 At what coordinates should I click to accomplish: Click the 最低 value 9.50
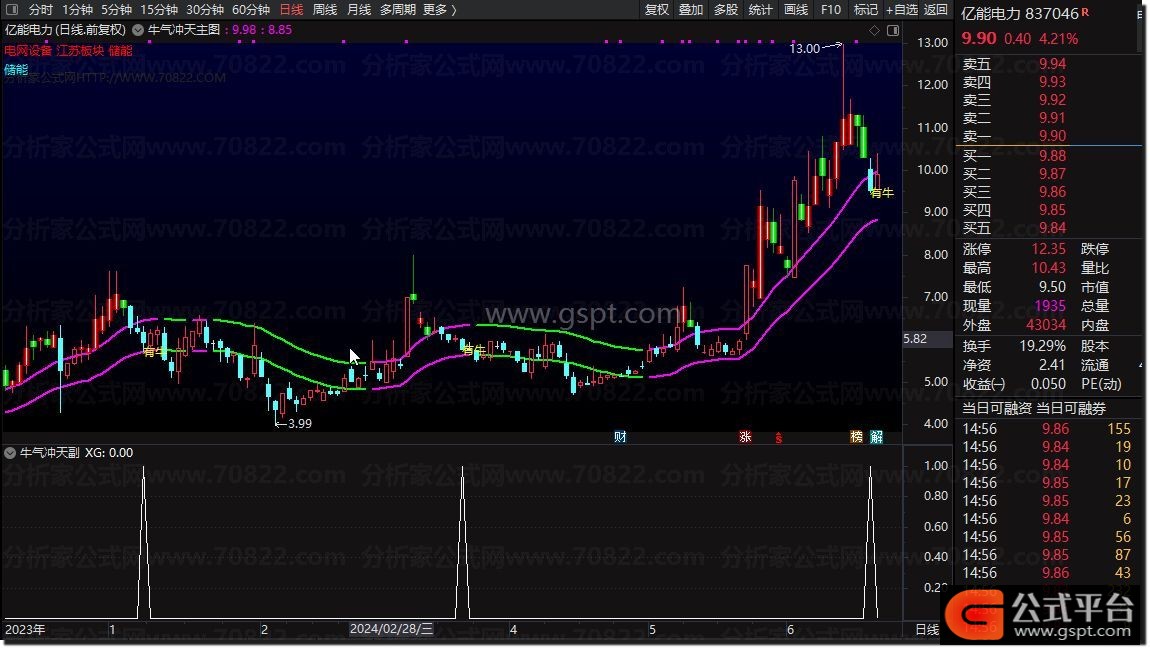(1052, 287)
